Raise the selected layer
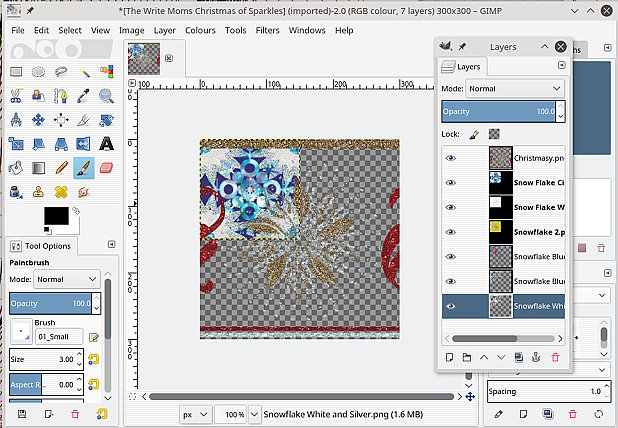Viewport: 618px width, 428px height. [484, 357]
